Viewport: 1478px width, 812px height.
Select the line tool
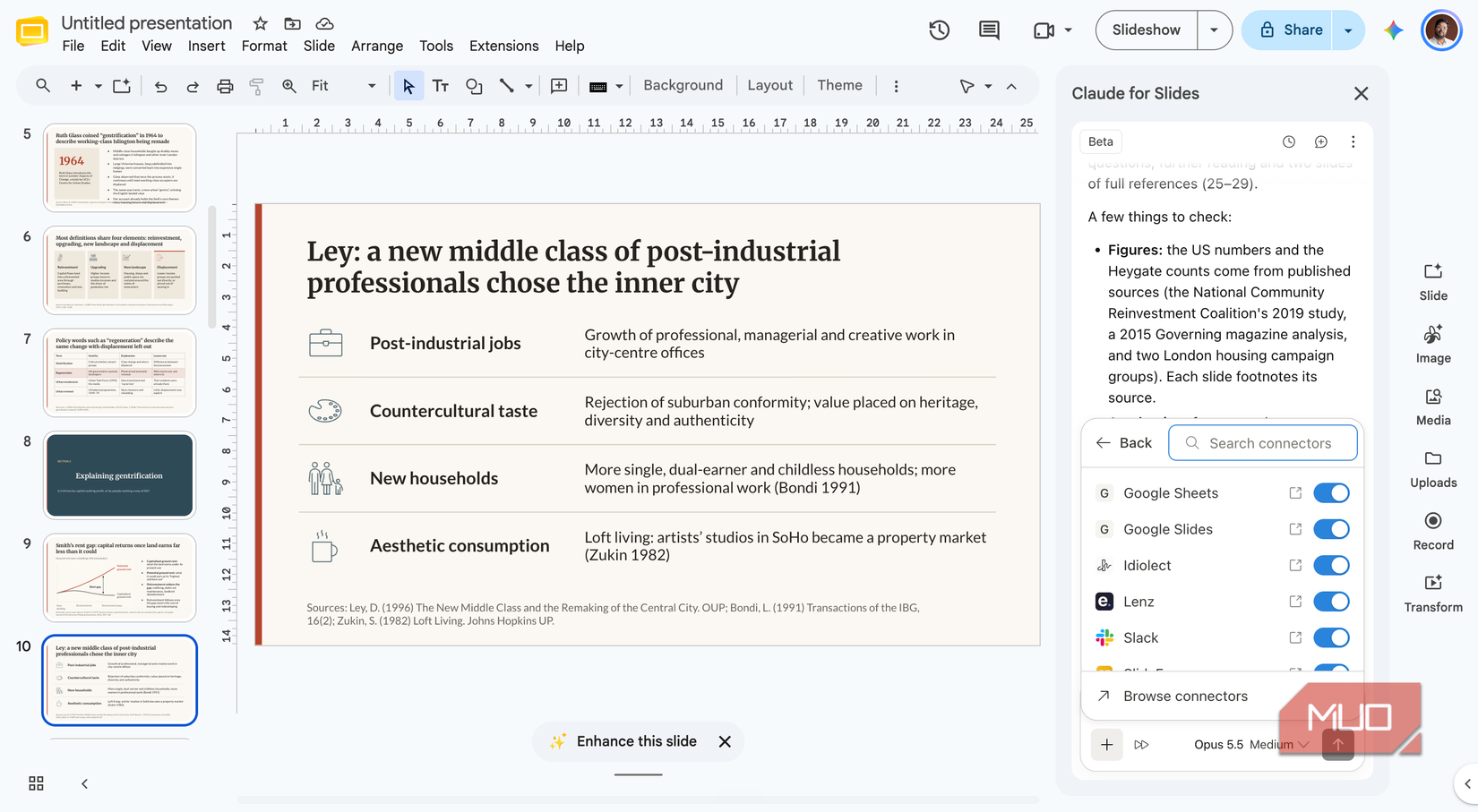507,86
